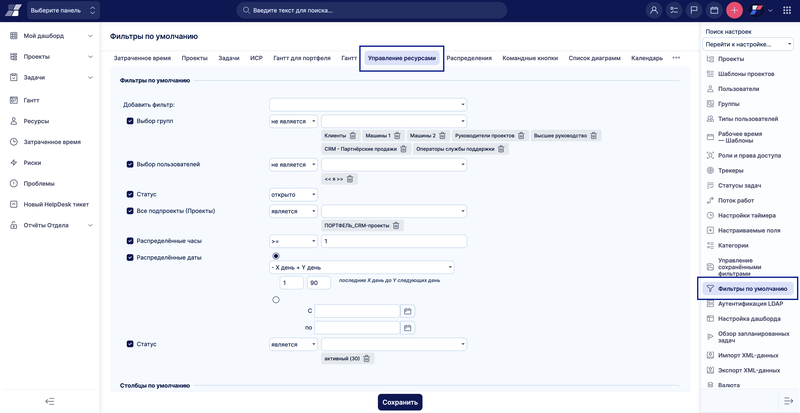Open the '- X день + Y день' dropdown
Viewport: 800px width, 413px height.
361,267
